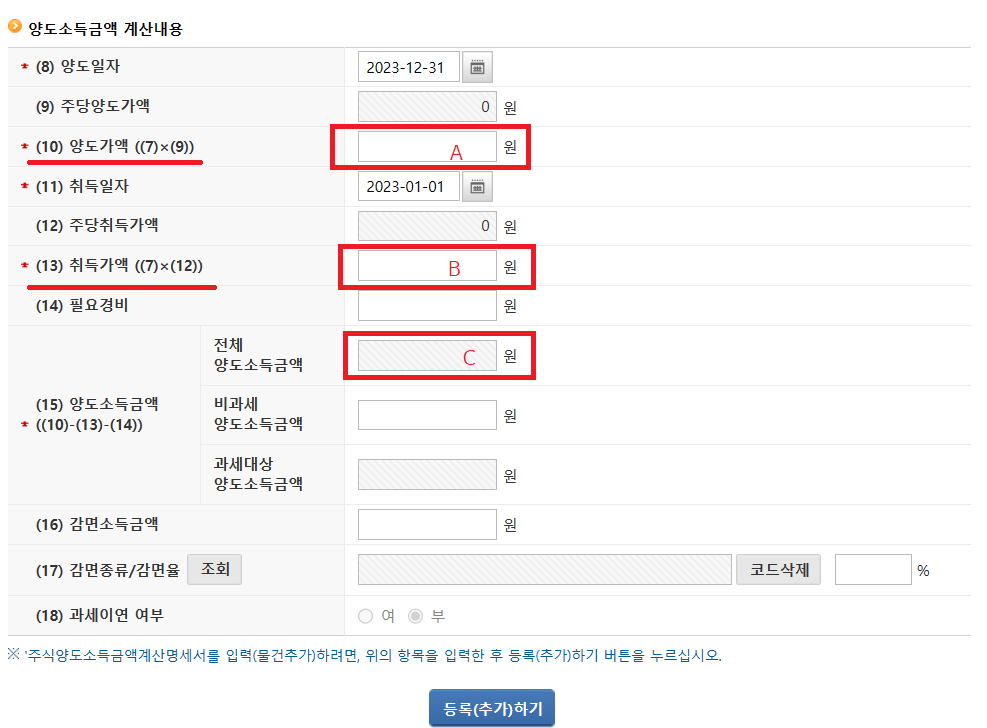The image size is (987, 728).
Task: Click the 과세대상 양도소득금액 field
Action: click(427, 474)
